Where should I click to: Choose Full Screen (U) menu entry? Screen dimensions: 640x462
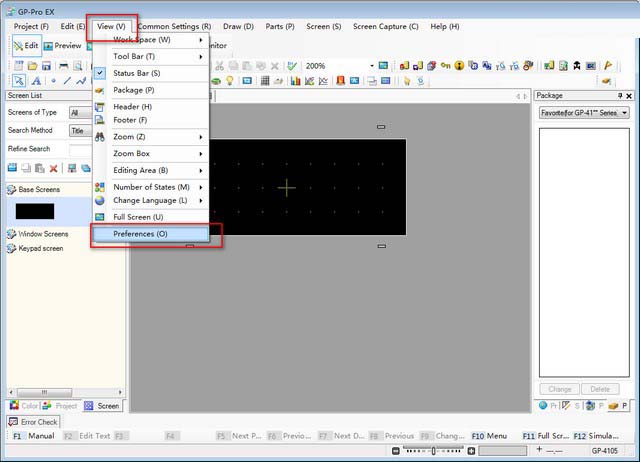click(x=151, y=217)
